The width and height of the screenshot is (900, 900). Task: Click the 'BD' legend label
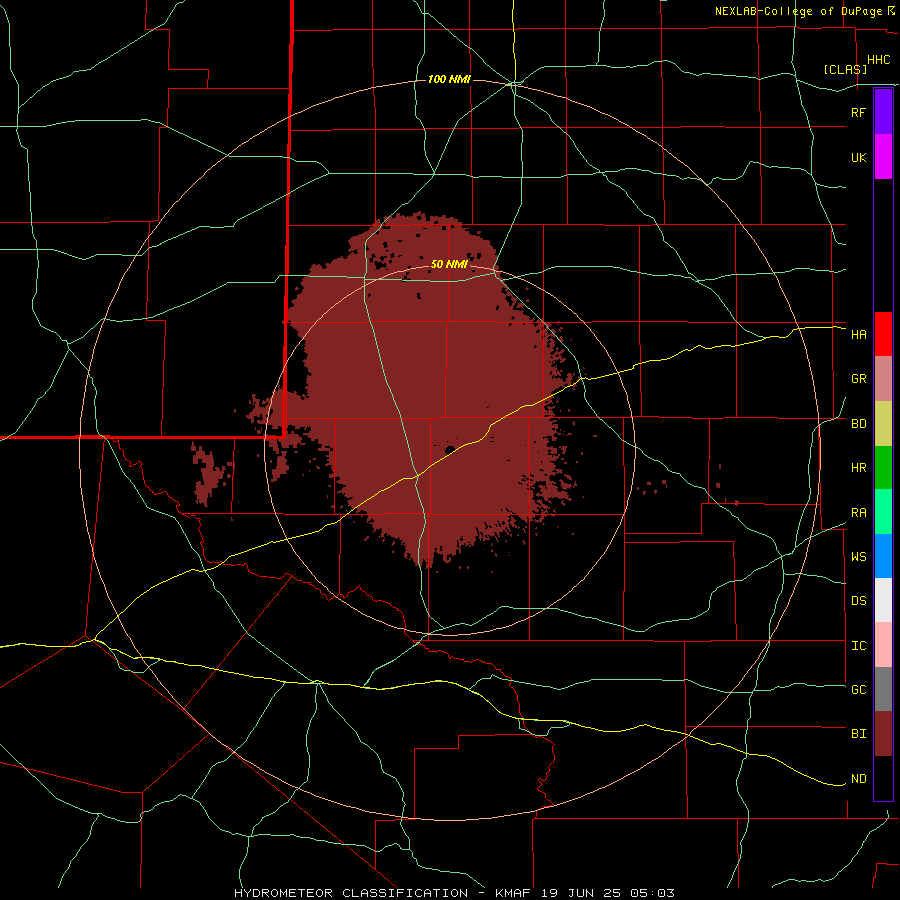(x=858, y=424)
